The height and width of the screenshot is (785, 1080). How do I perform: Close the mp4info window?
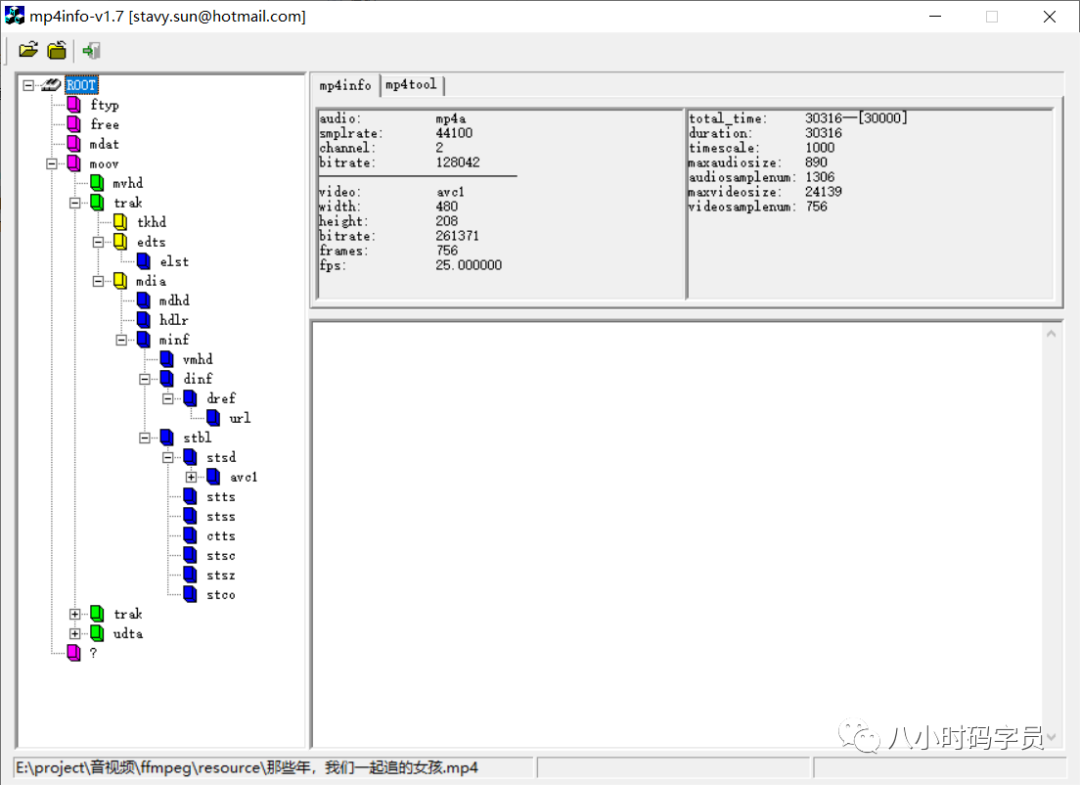coord(1049,16)
